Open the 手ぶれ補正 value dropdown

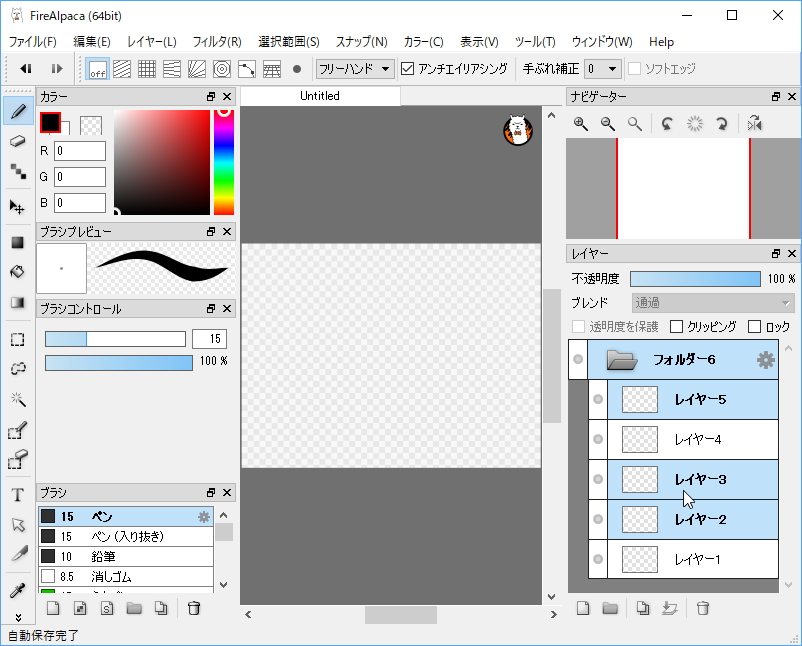pyautogui.click(x=603, y=69)
